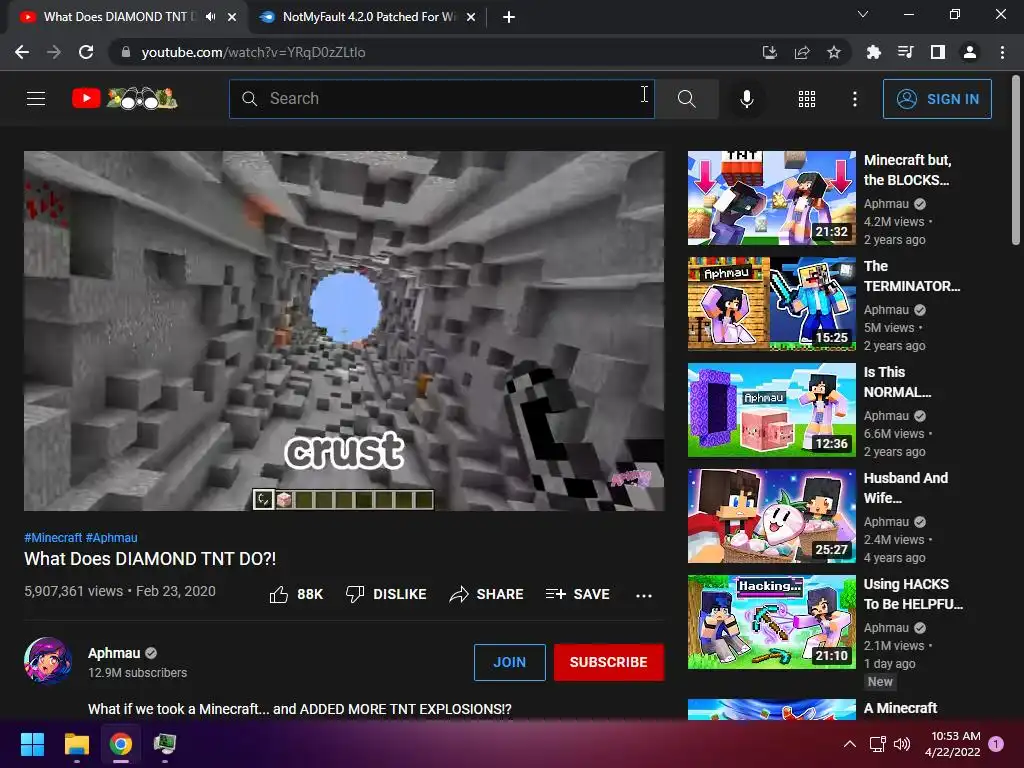Dislike the DIAMOND TNT video
This screenshot has height=768, width=1024.
click(386, 594)
